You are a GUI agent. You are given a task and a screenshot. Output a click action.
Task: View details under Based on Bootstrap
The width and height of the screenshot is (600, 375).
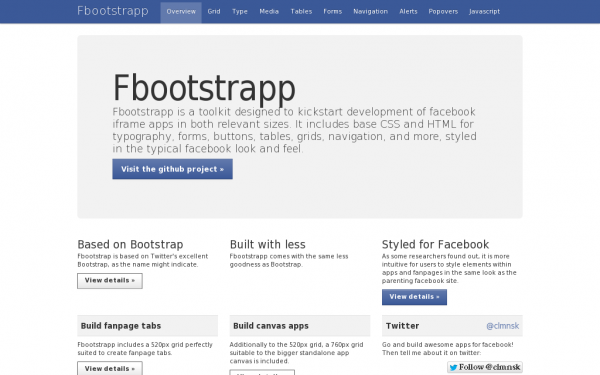[110, 281]
